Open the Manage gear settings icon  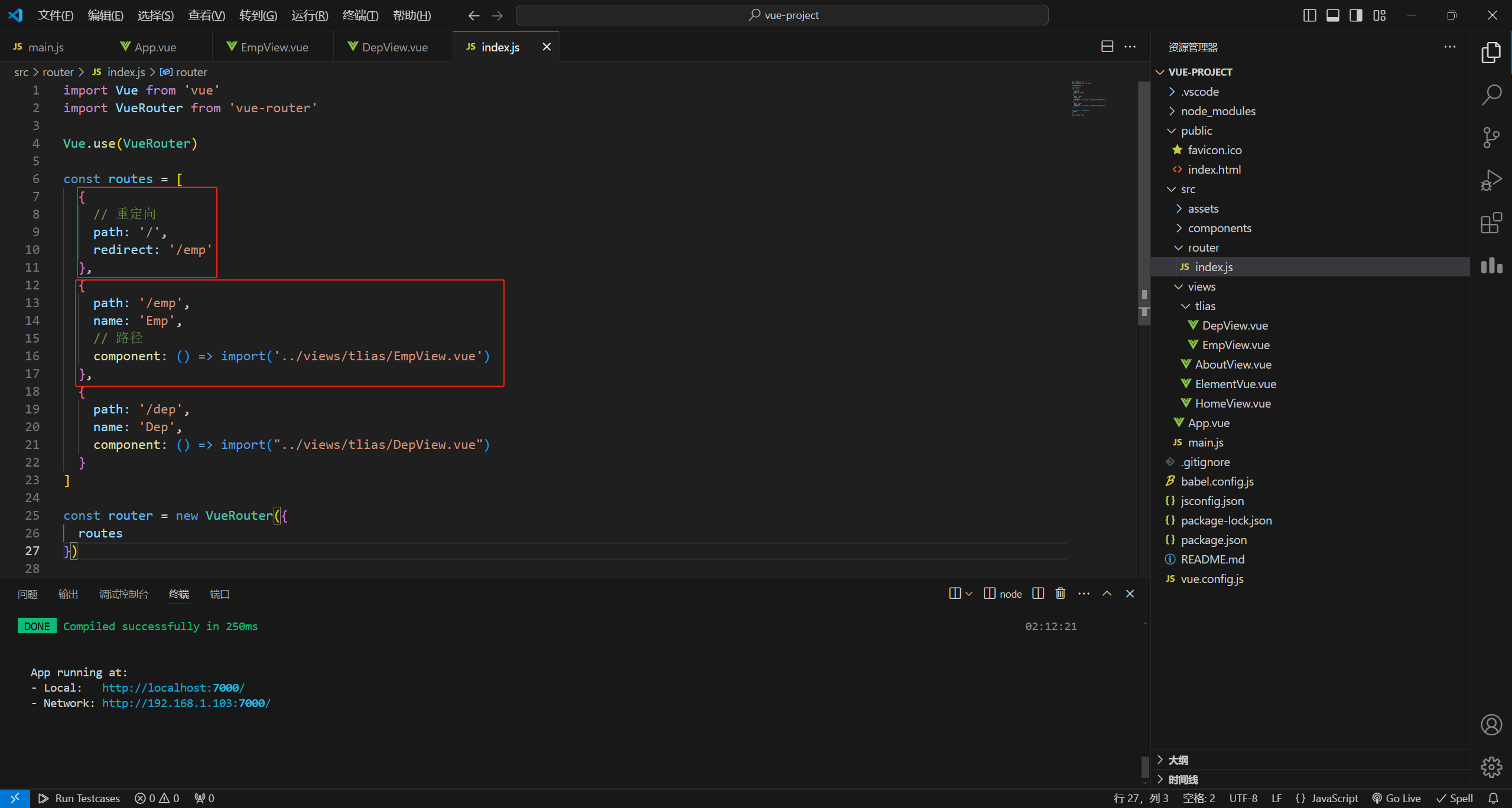click(x=1491, y=767)
